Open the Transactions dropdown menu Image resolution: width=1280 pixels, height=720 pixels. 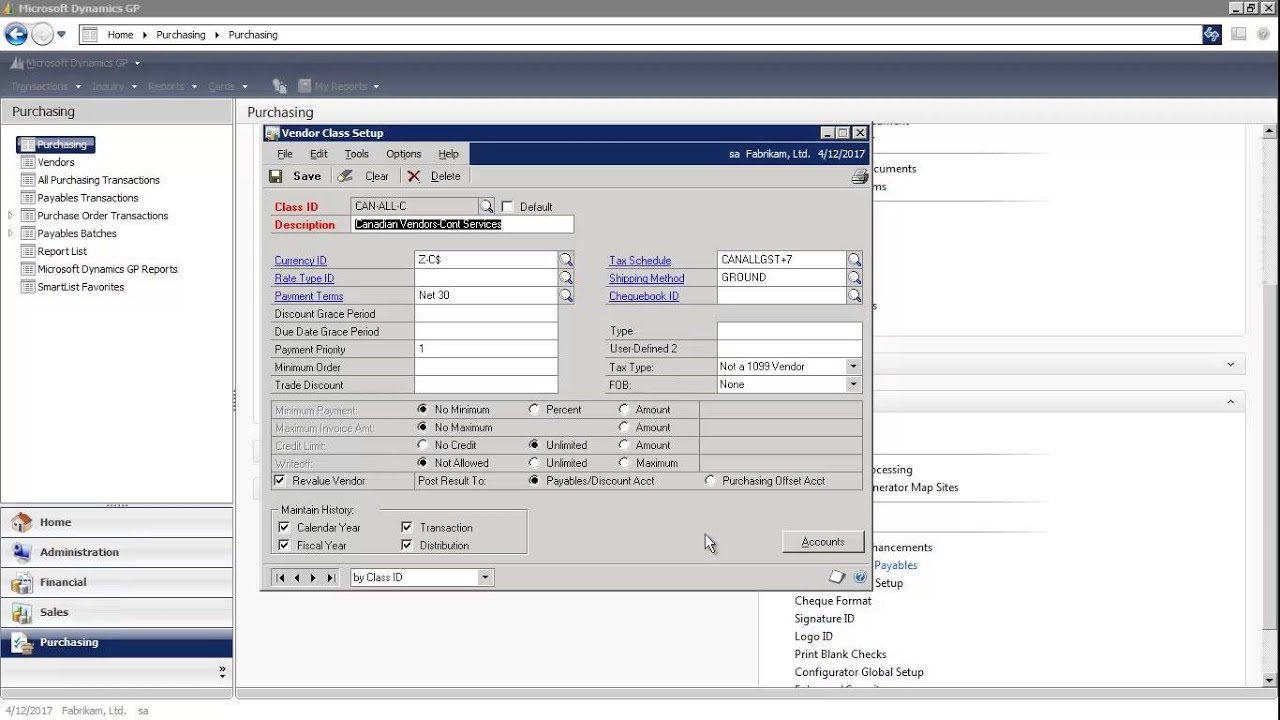[46, 86]
